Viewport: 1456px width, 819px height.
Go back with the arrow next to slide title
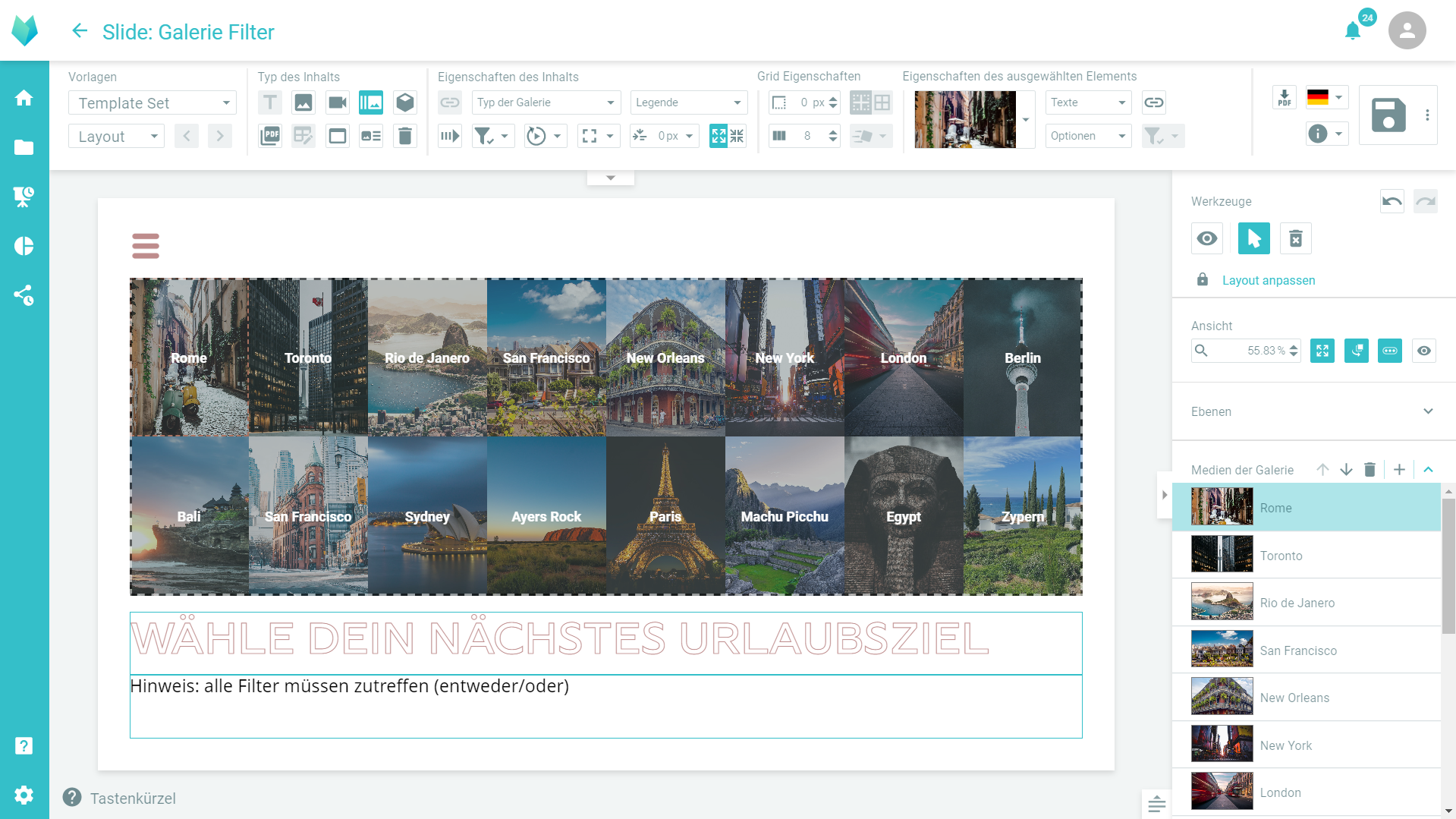click(80, 31)
